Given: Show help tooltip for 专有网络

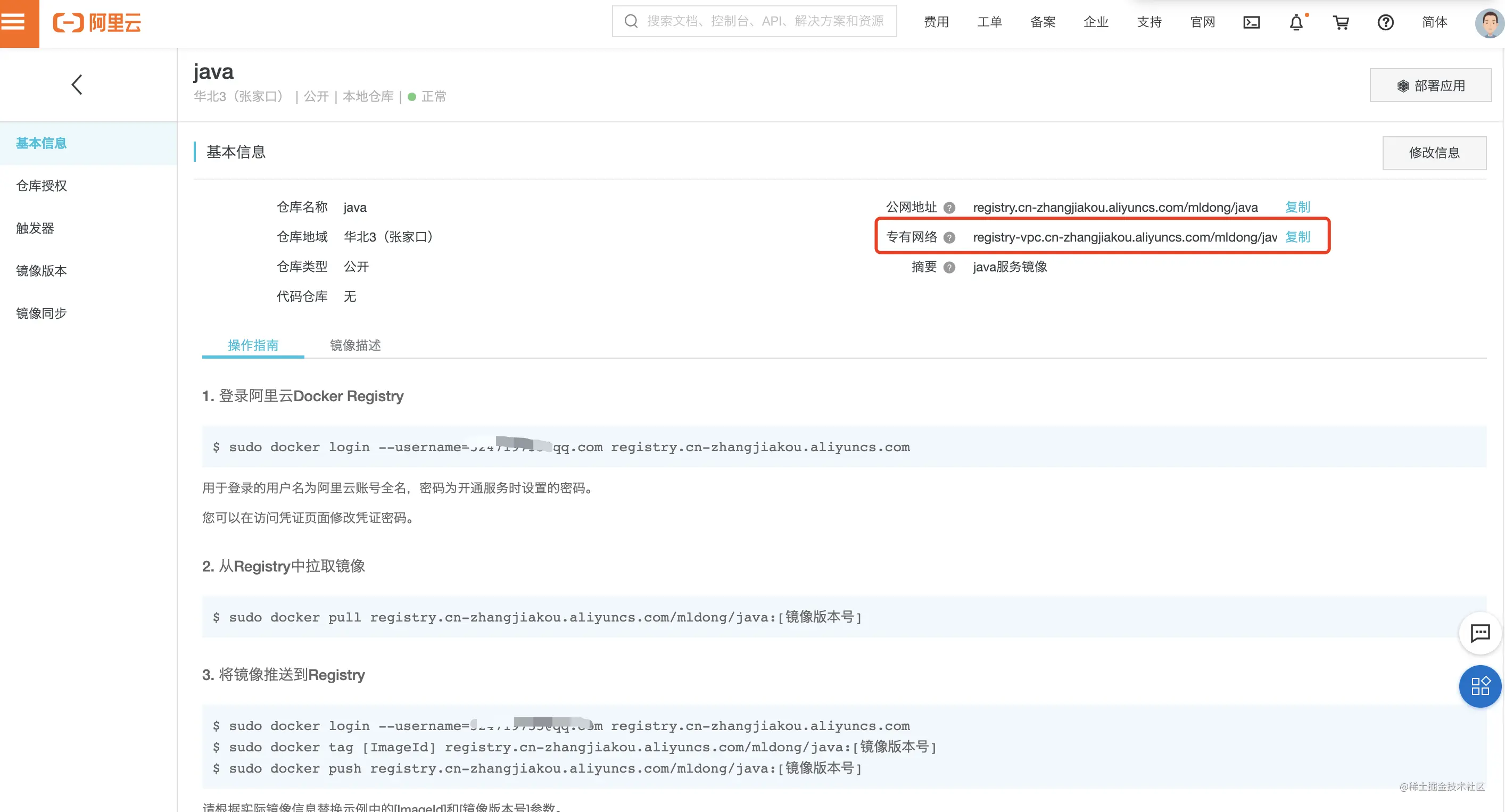Looking at the screenshot, I should [x=949, y=238].
